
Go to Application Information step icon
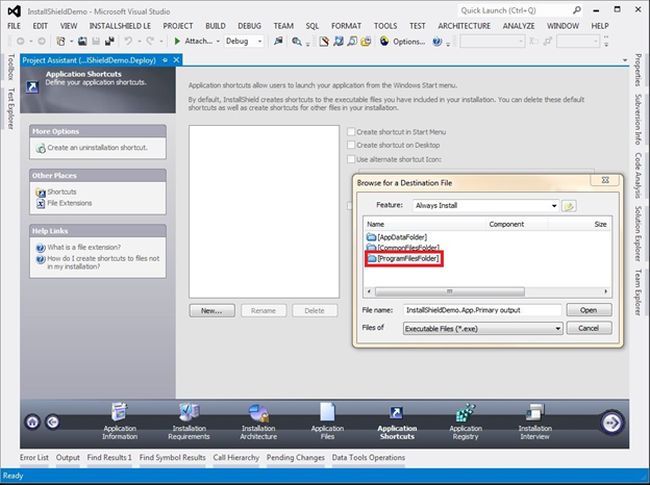[x=119, y=412]
